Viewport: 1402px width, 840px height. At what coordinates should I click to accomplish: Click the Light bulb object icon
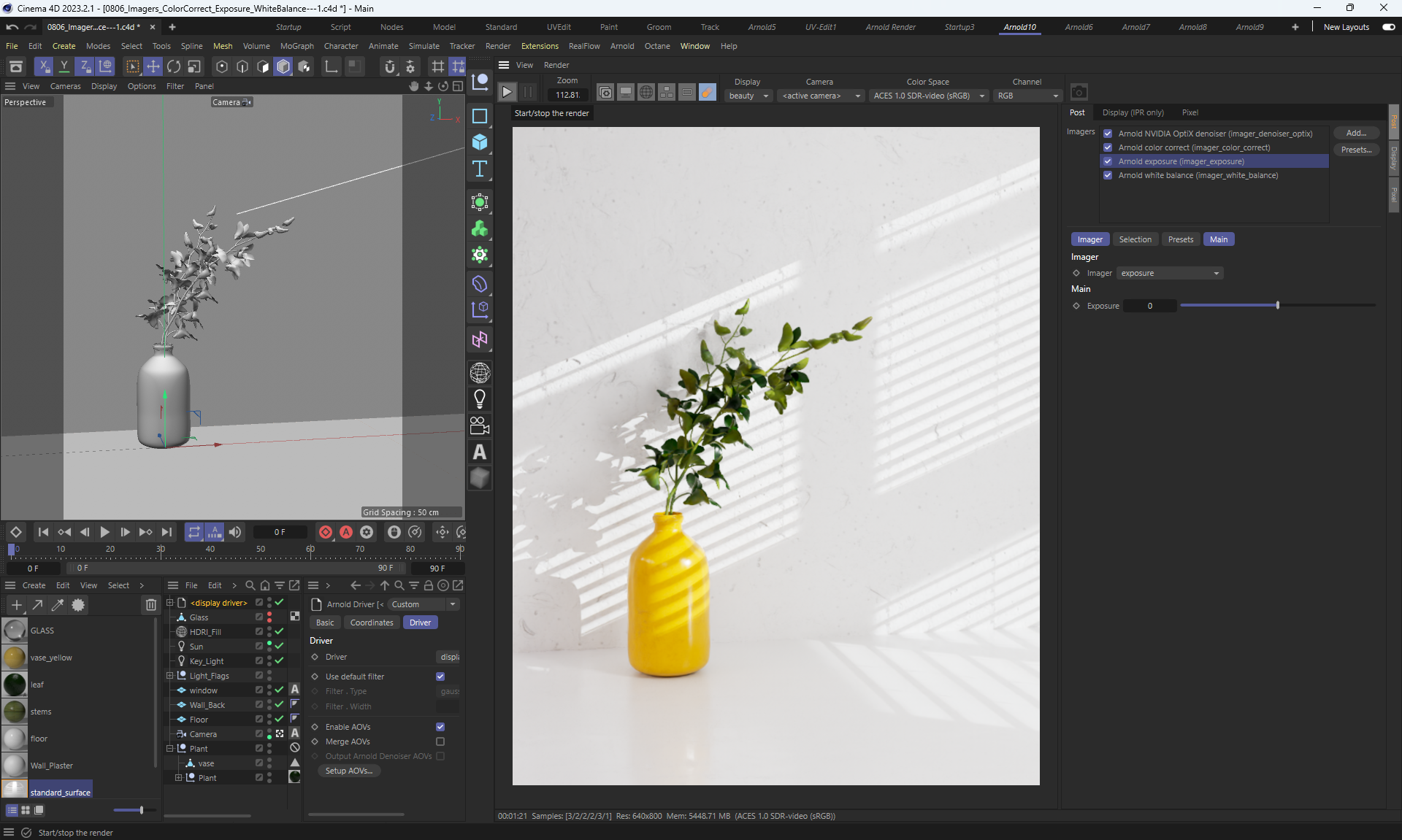(x=480, y=398)
